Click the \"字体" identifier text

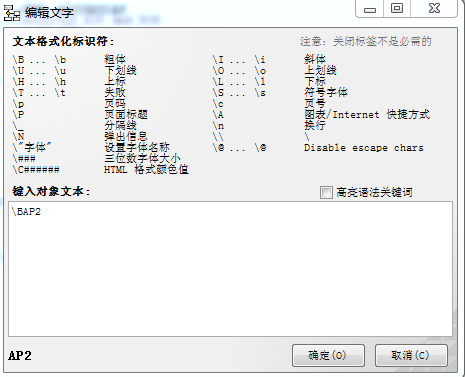32,148
